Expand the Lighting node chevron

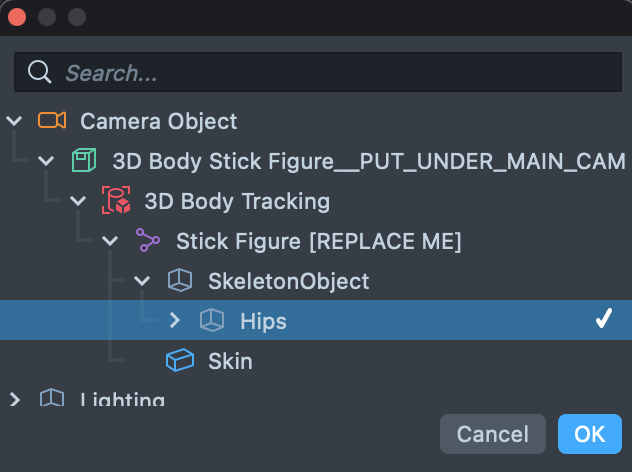click(x=14, y=399)
